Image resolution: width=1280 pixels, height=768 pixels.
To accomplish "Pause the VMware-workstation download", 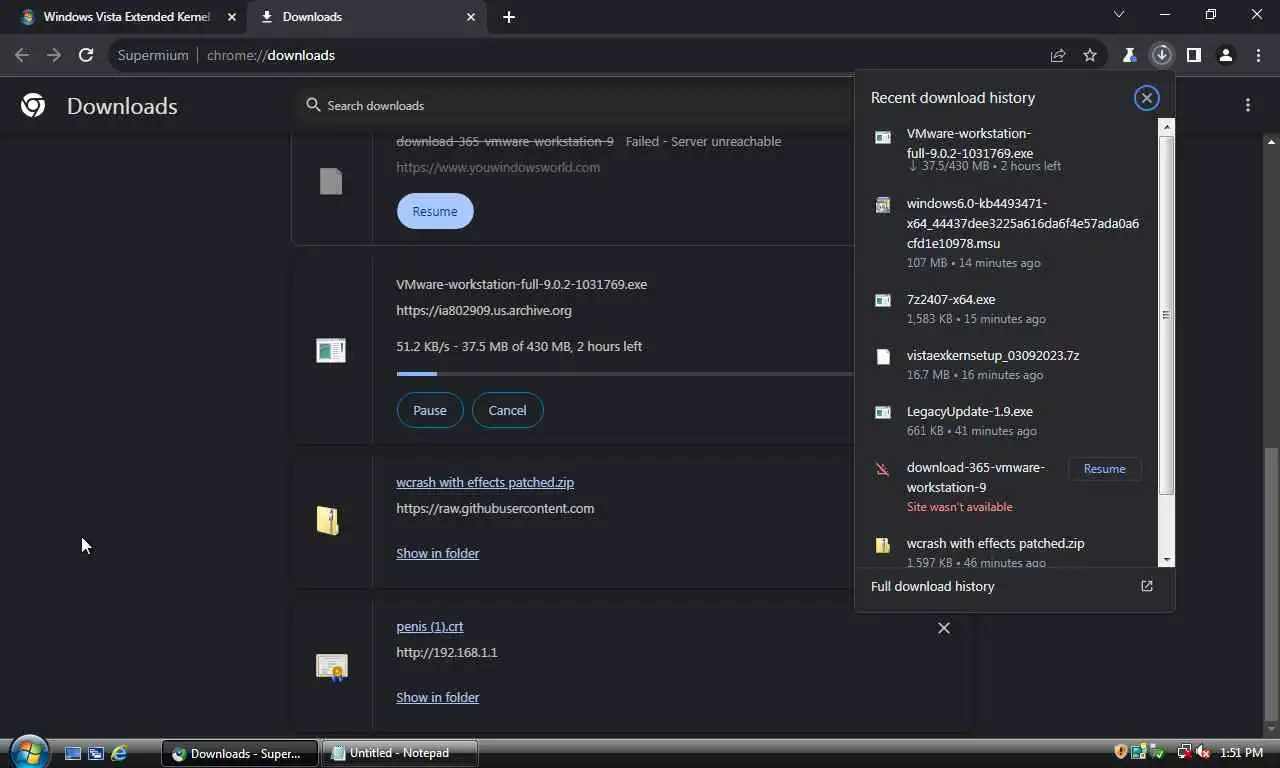I will (x=430, y=410).
